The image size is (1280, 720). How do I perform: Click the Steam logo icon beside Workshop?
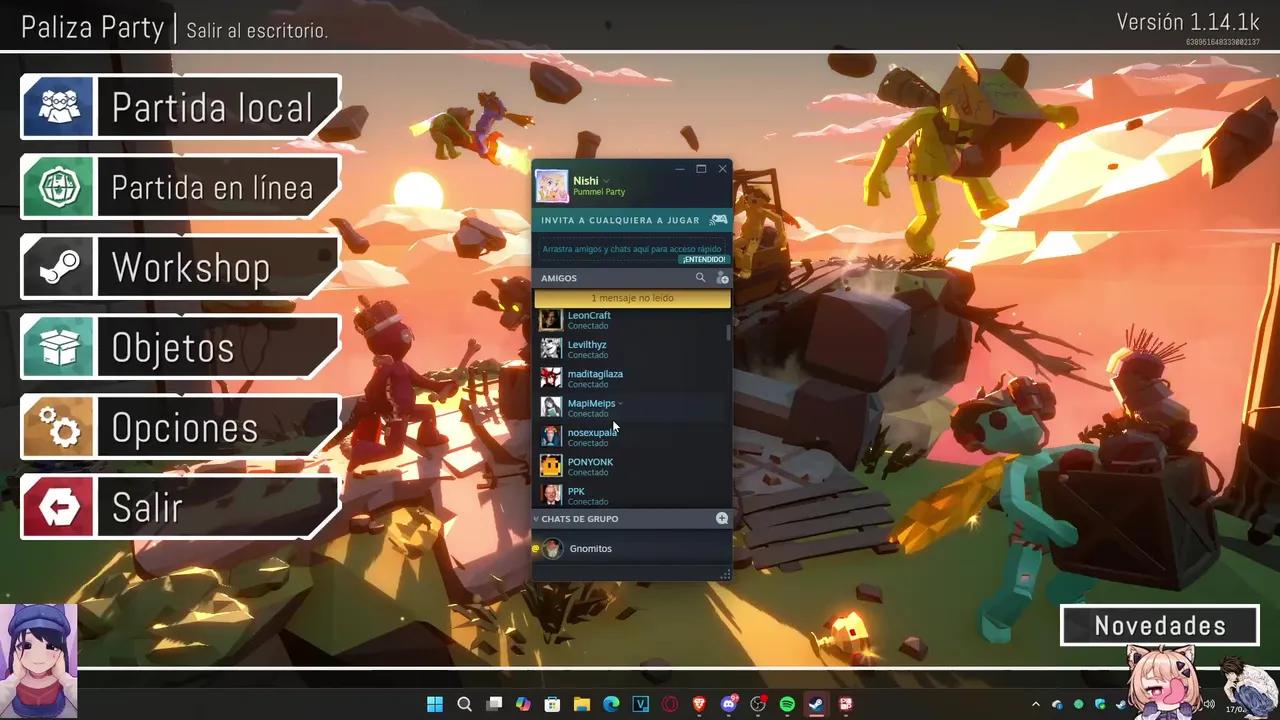point(59,267)
